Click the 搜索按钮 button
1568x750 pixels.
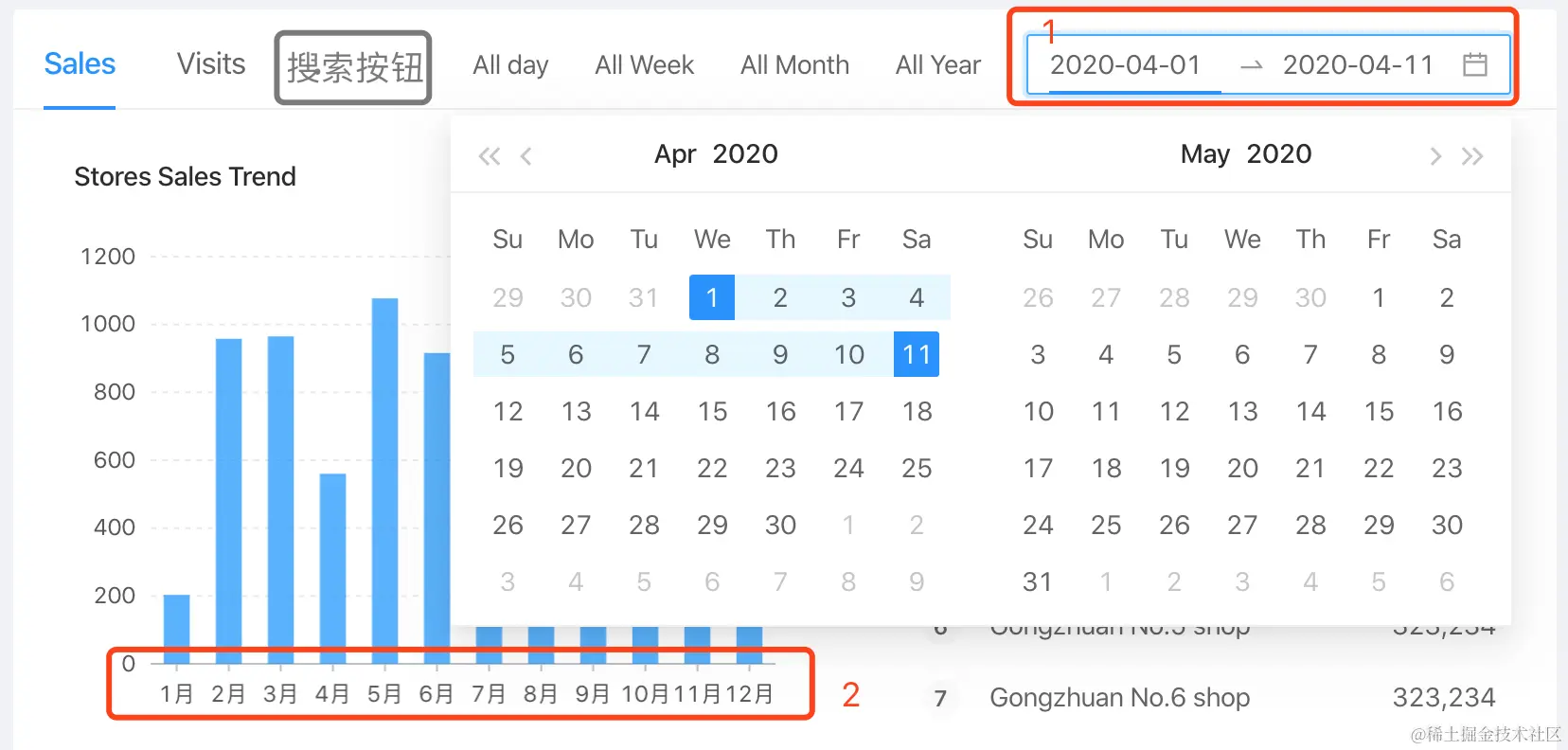coord(353,67)
